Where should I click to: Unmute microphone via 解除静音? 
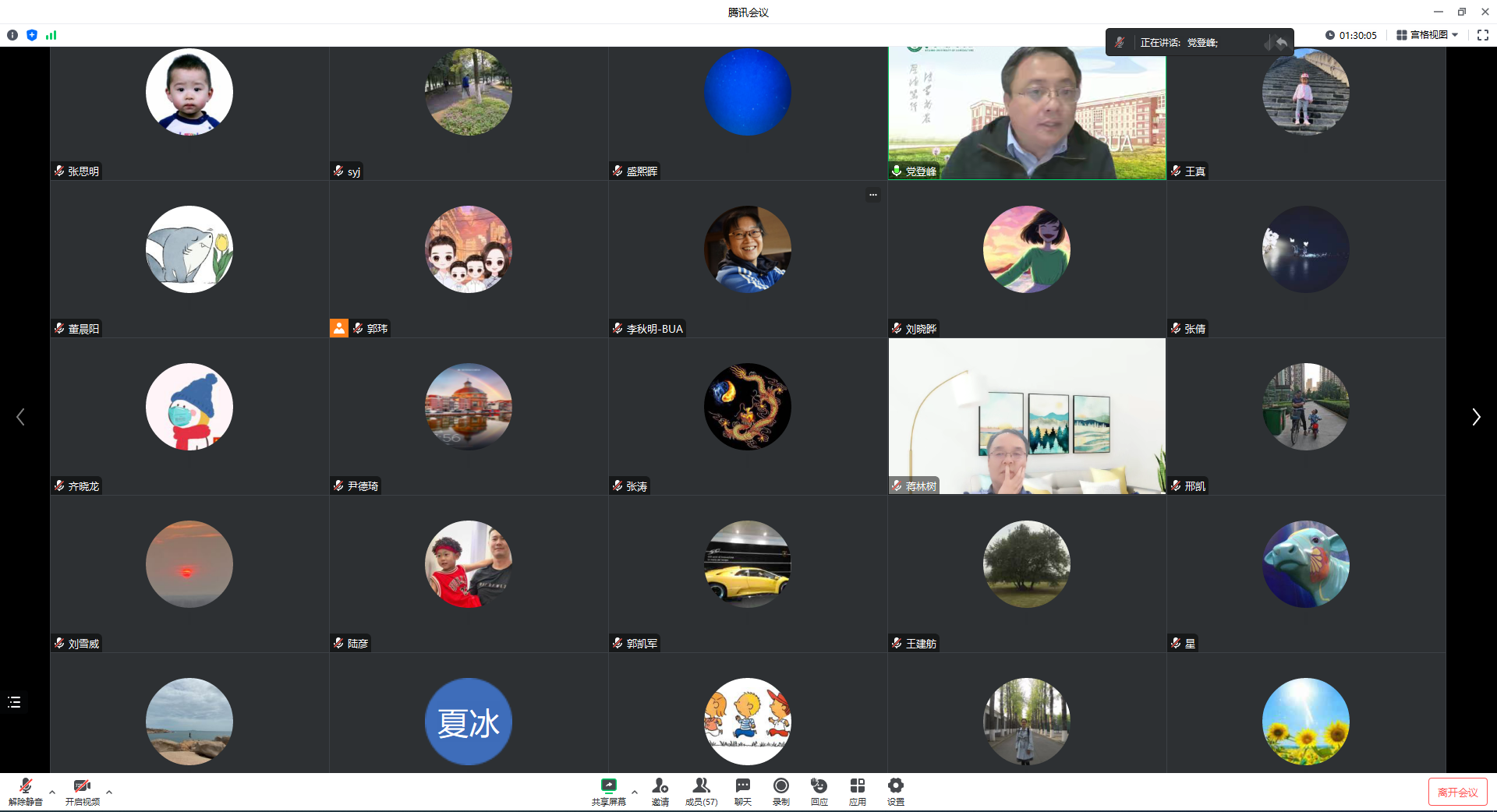point(25,791)
